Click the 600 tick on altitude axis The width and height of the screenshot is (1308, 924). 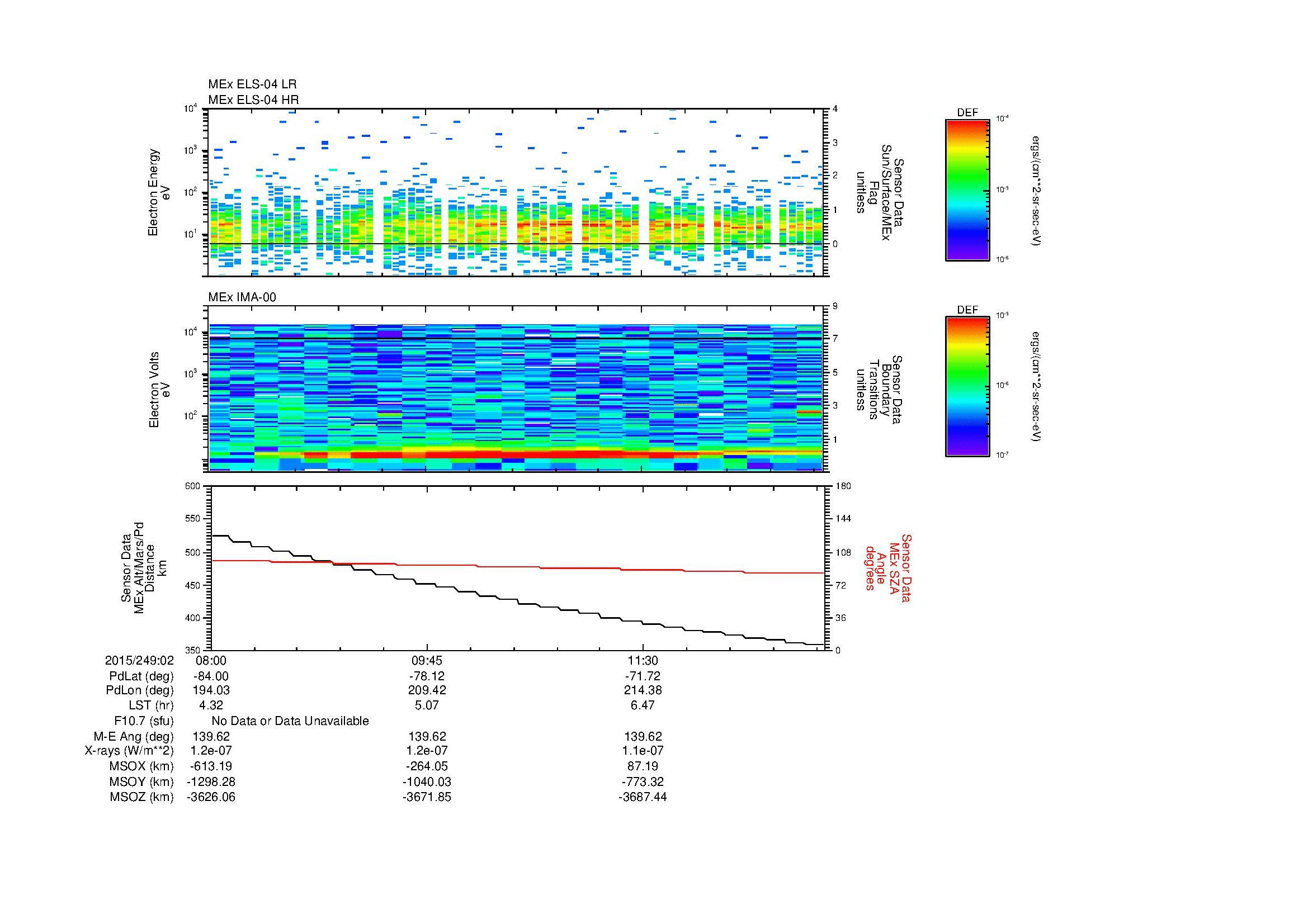[x=193, y=486]
